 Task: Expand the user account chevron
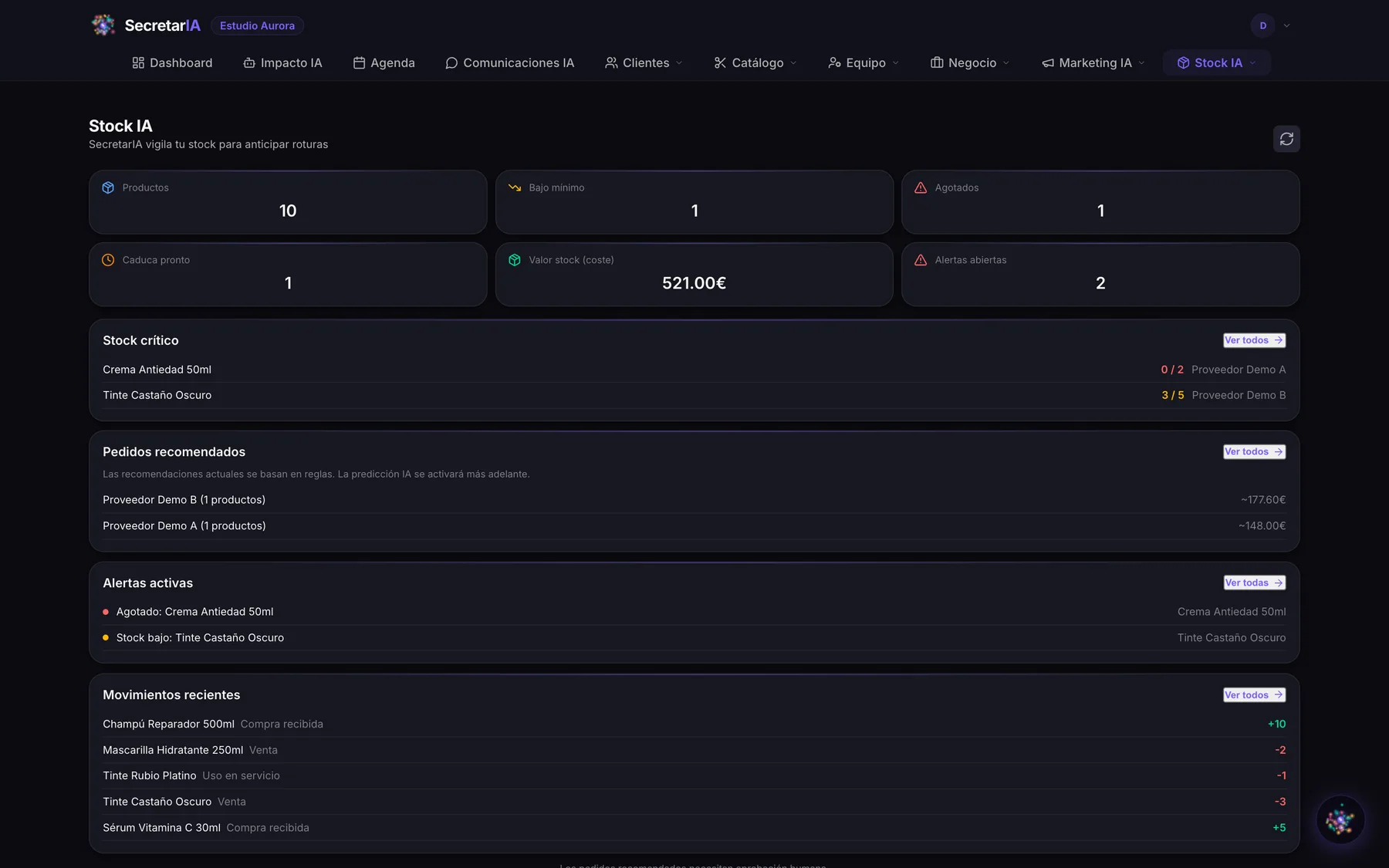click(x=1286, y=25)
